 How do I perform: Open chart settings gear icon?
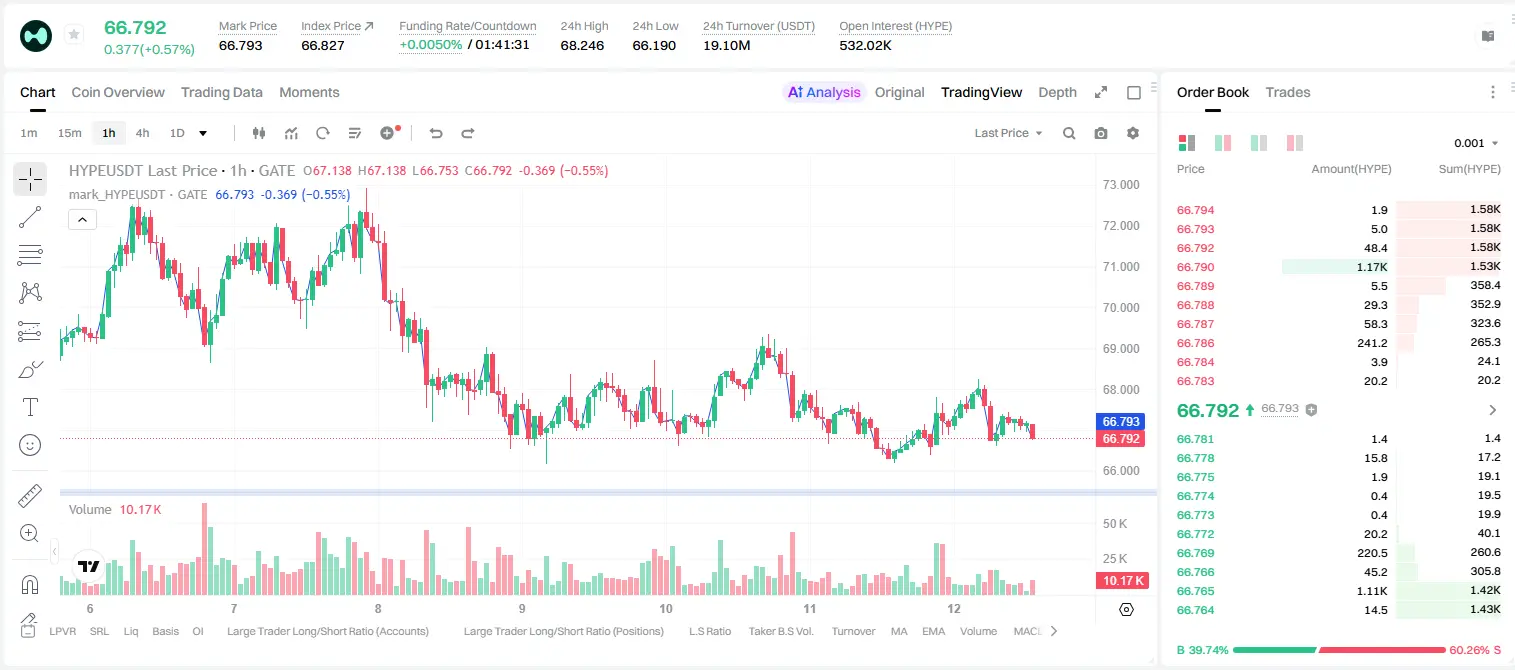(1133, 133)
